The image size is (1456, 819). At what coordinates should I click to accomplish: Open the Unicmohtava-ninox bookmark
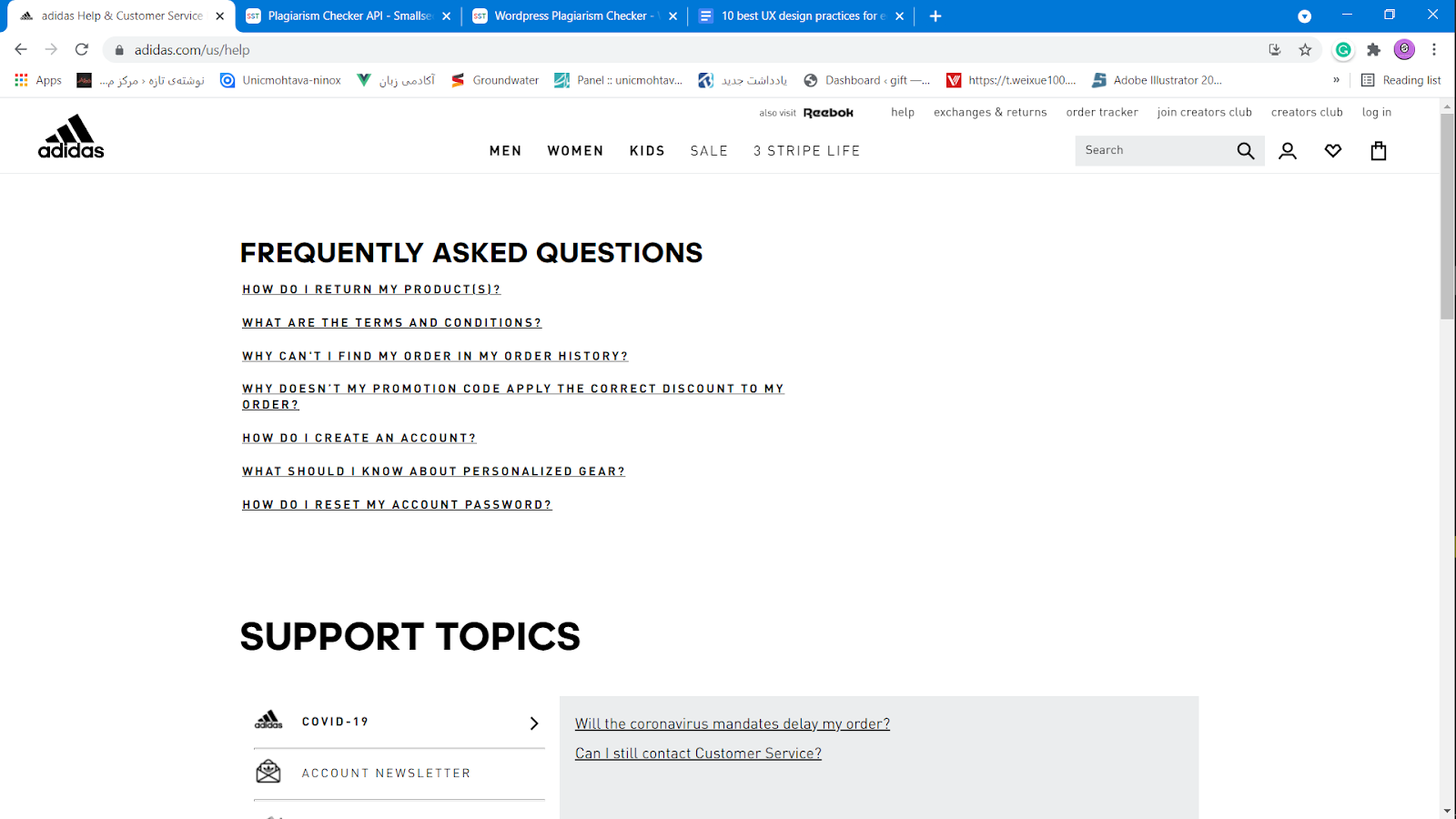click(280, 80)
